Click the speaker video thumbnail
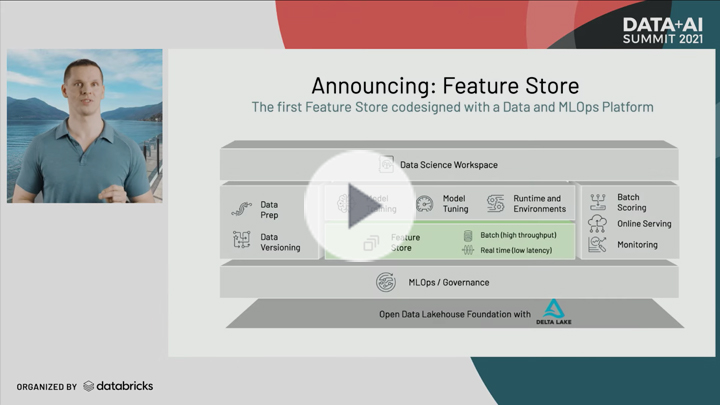This screenshot has height=405, width=720. click(84, 126)
